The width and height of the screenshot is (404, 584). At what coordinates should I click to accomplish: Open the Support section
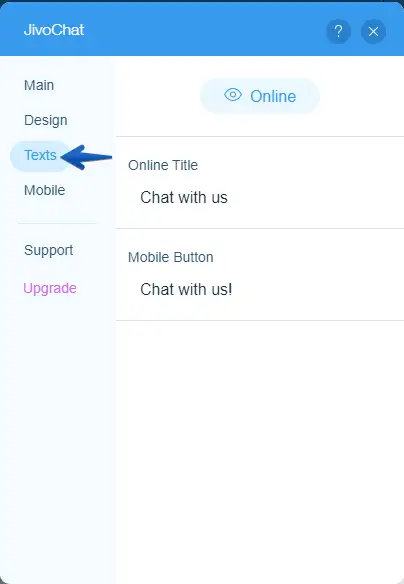tap(48, 250)
